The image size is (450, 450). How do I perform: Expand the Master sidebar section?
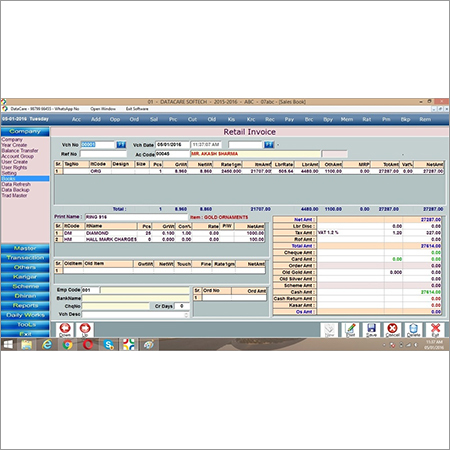(x=25, y=248)
